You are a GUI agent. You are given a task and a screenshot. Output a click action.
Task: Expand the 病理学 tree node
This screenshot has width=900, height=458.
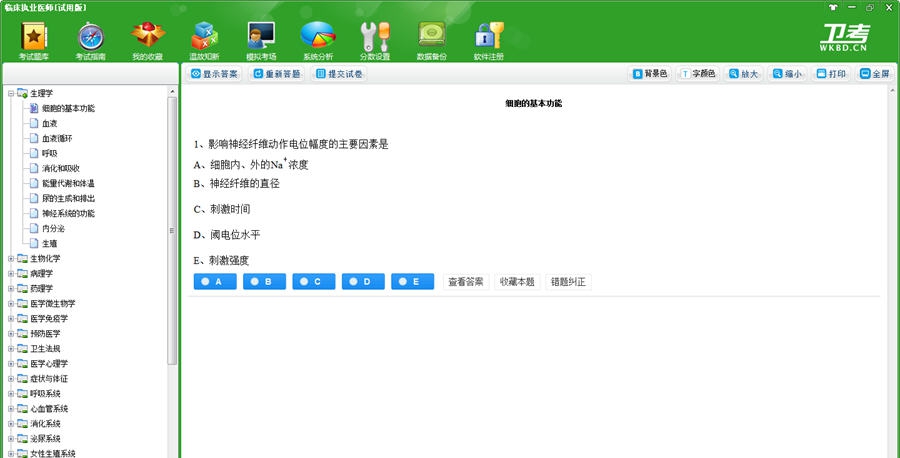coord(11,273)
